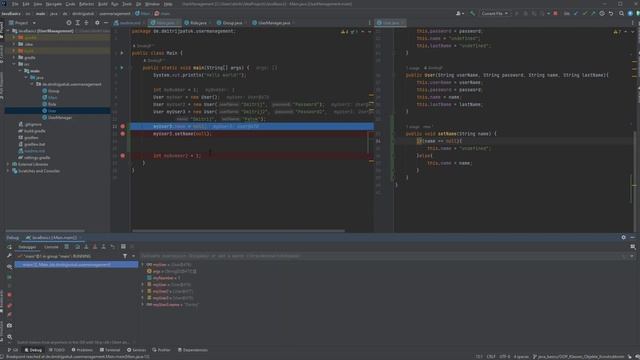Collapse the java folder in project tree
This screenshot has height=360, width=640.
[26, 77]
